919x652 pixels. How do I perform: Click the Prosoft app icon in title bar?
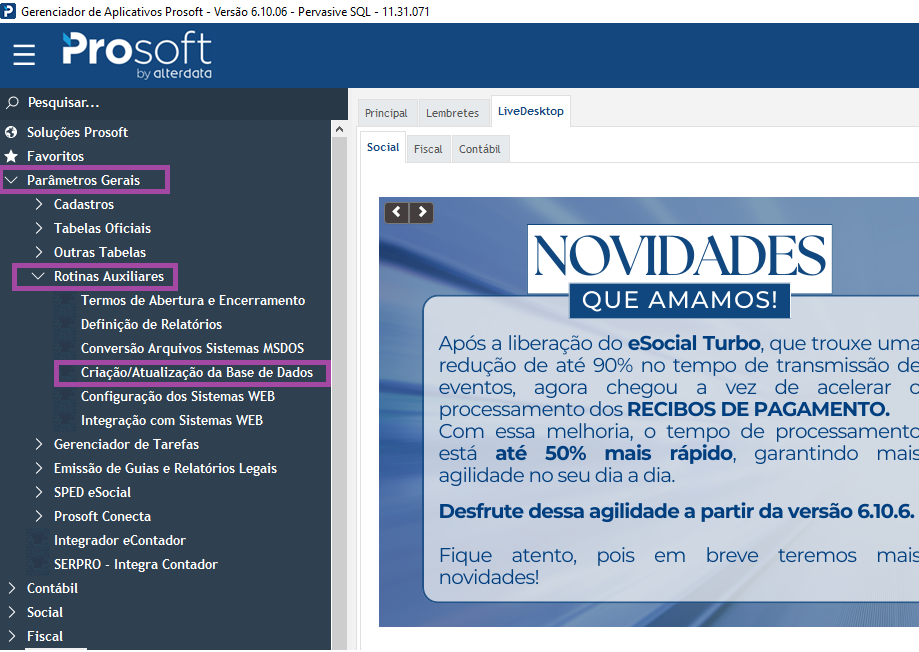click(8, 11)
